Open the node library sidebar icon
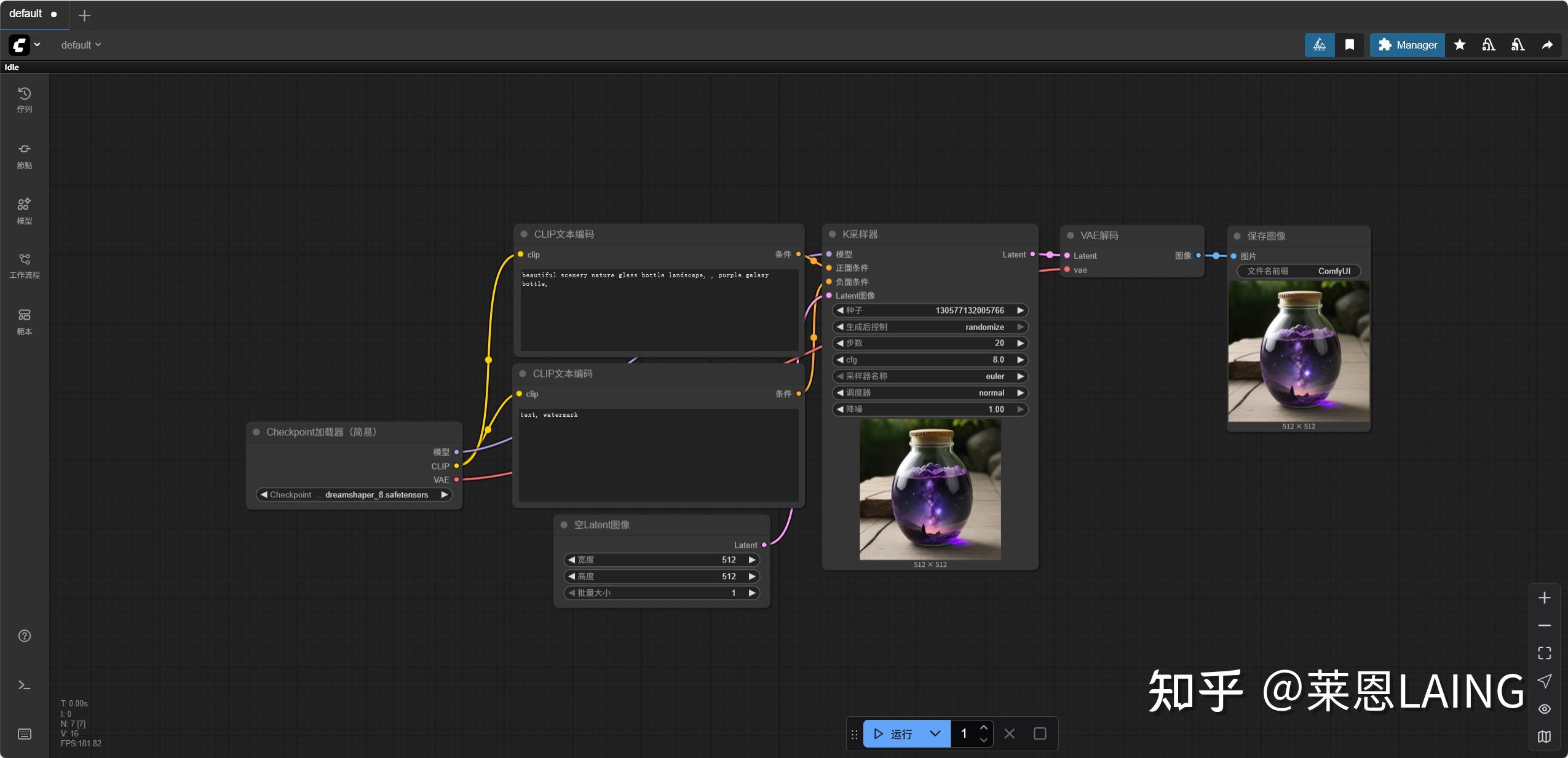The width and height of the screenshot is (1568, 758). tap(24, 156)
